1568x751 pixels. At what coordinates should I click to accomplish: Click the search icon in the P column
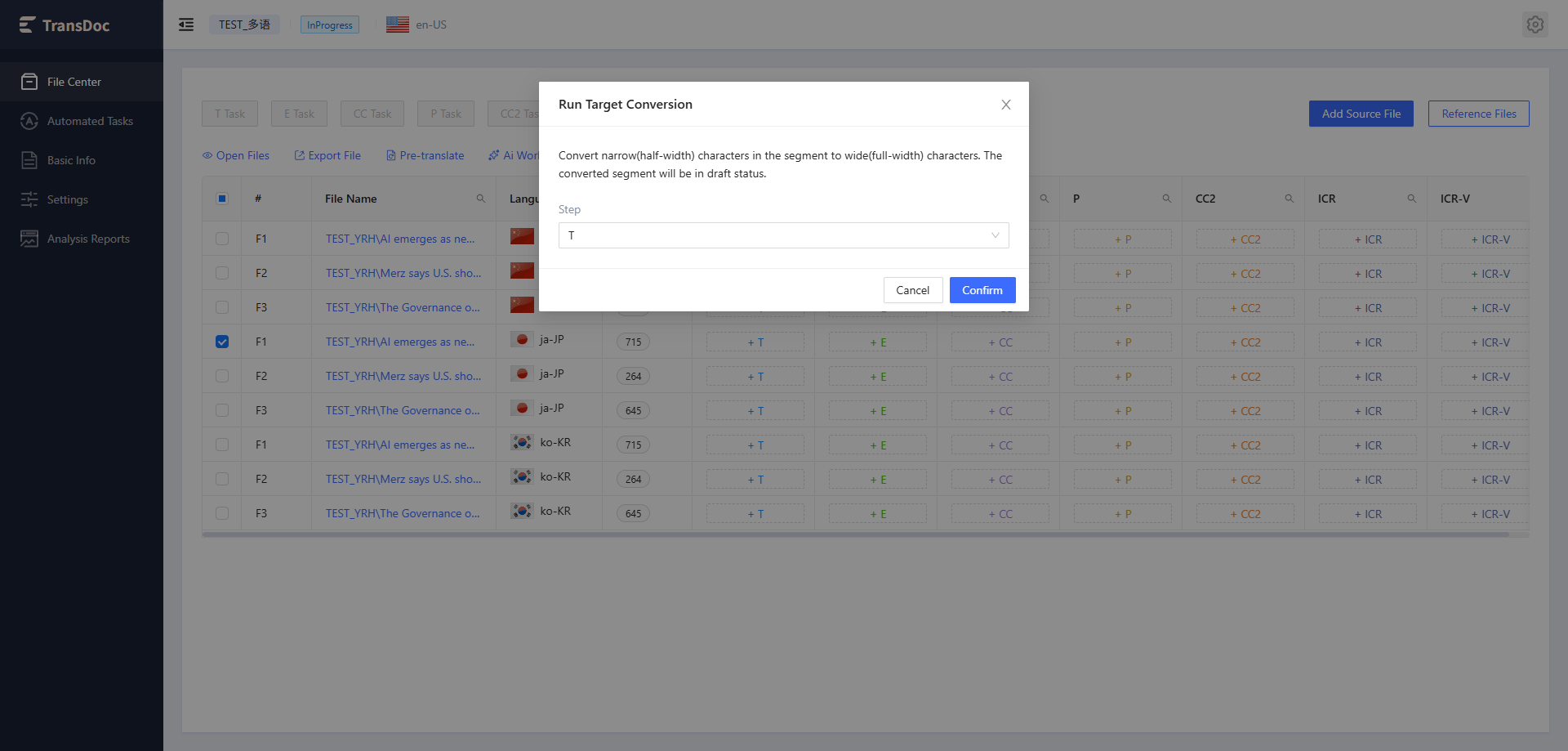coord(1167,199)
